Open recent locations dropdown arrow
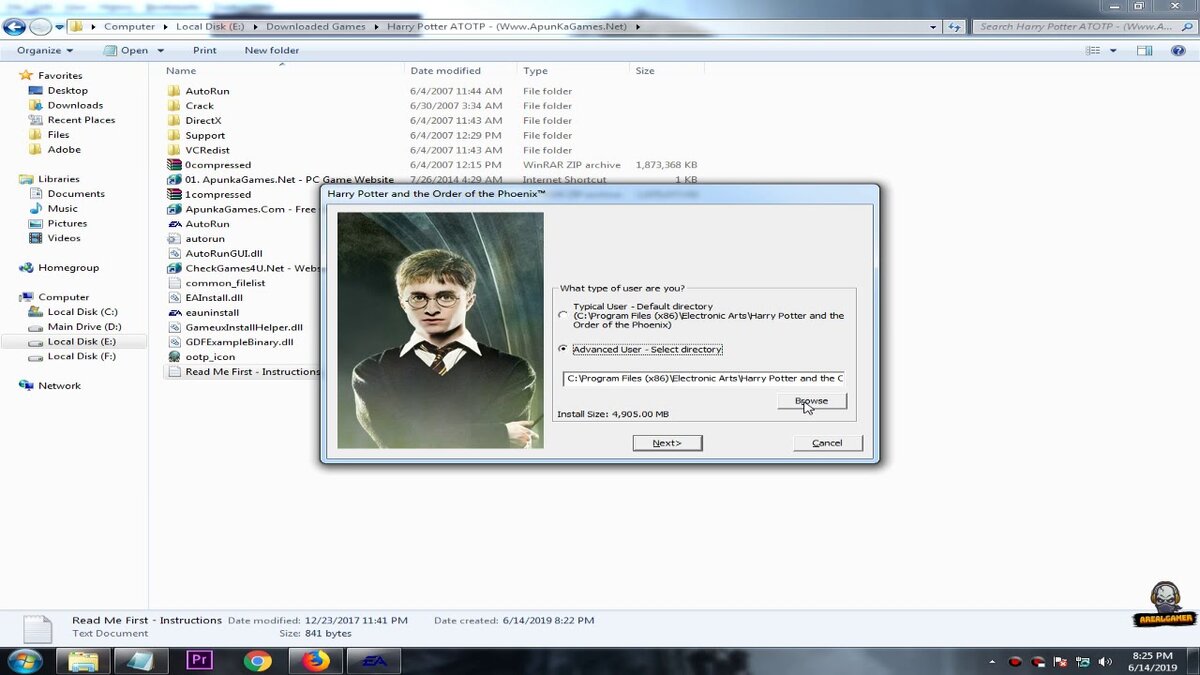1200x675 pixels. [x=59, y=27]
